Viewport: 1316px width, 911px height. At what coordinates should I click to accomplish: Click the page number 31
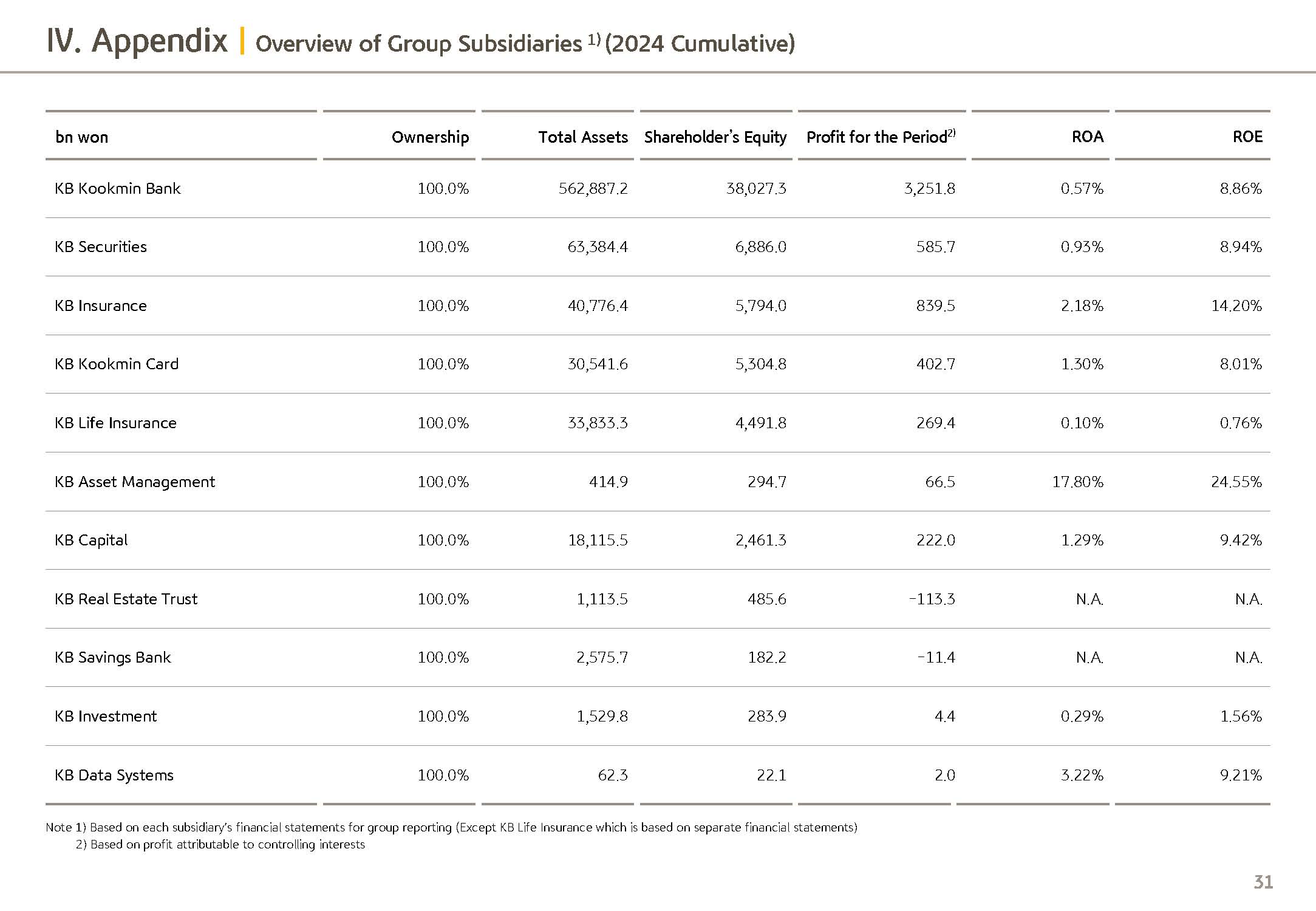[x=1263, y=882]
